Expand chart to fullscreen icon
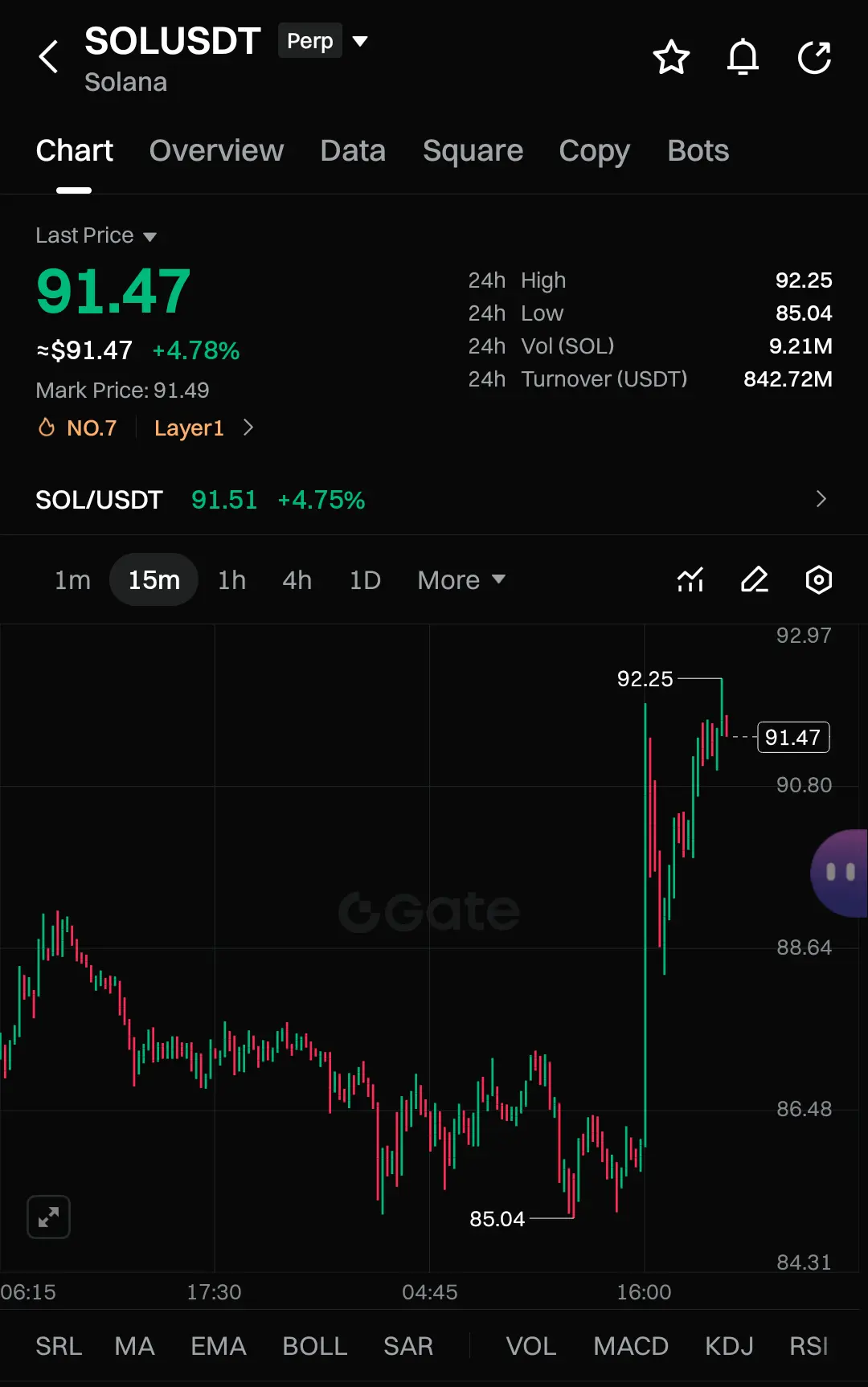The image size is (868, 1387). click(49, 1217)
